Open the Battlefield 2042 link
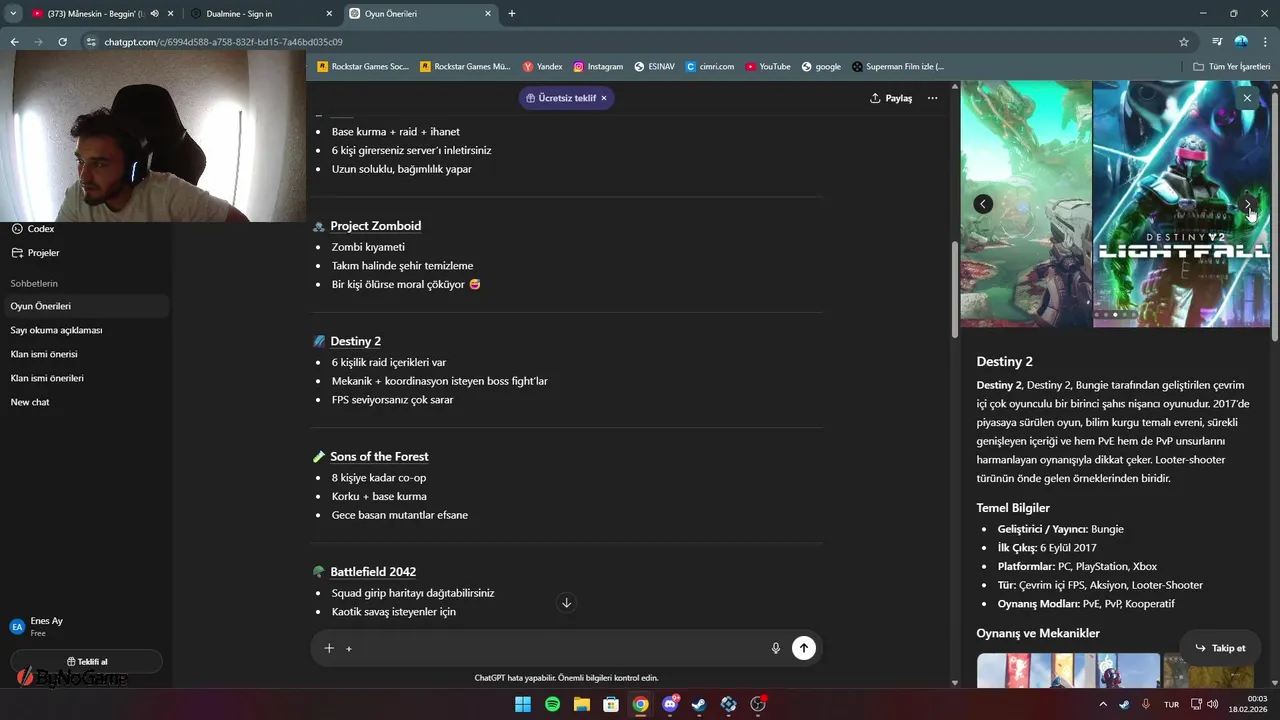 tap(373, 572)
